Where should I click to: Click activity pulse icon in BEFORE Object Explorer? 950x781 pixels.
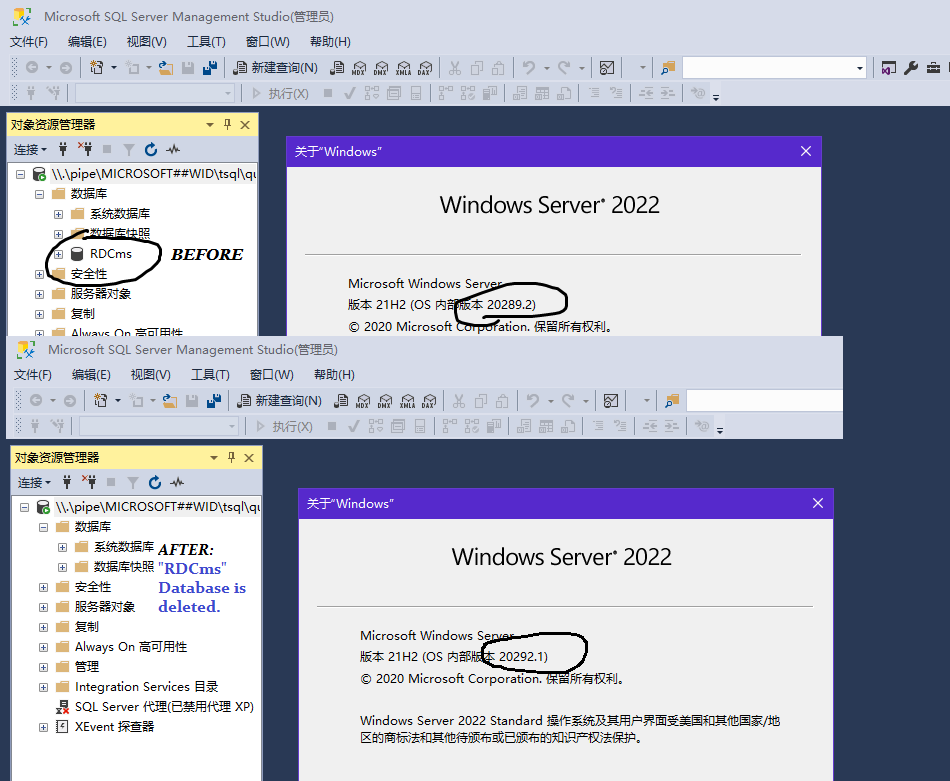click(173, 149)
